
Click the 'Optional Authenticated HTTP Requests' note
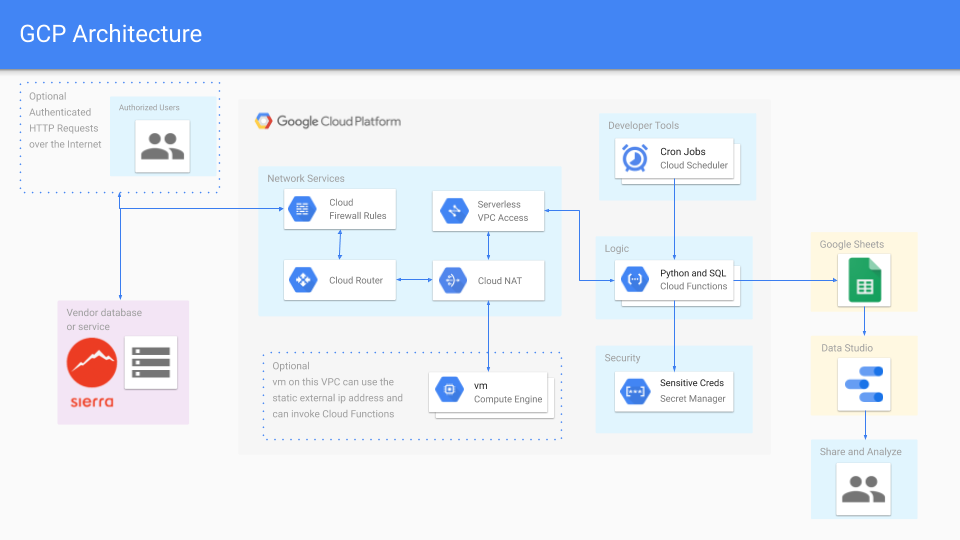coord(65,120)
